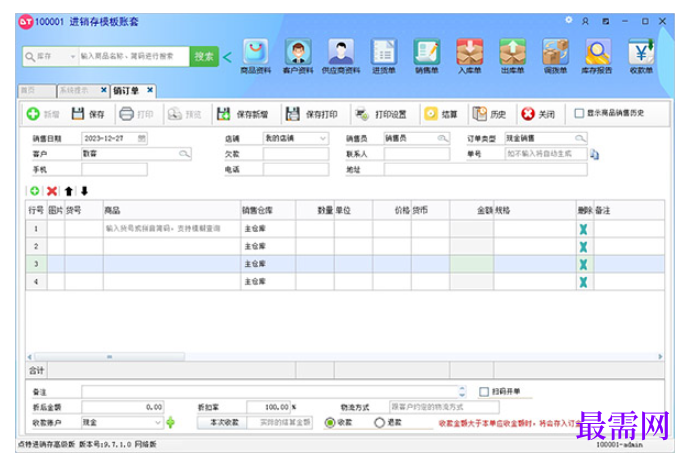Open user account icon in title bar
Screen dimensions: 688x457
[585, 21]
